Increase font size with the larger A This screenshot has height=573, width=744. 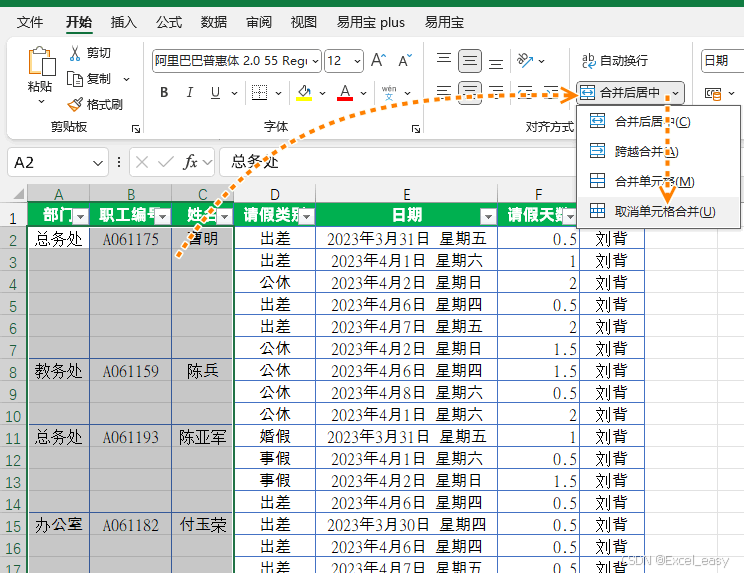pyautogui.click(x=378, y=60)
